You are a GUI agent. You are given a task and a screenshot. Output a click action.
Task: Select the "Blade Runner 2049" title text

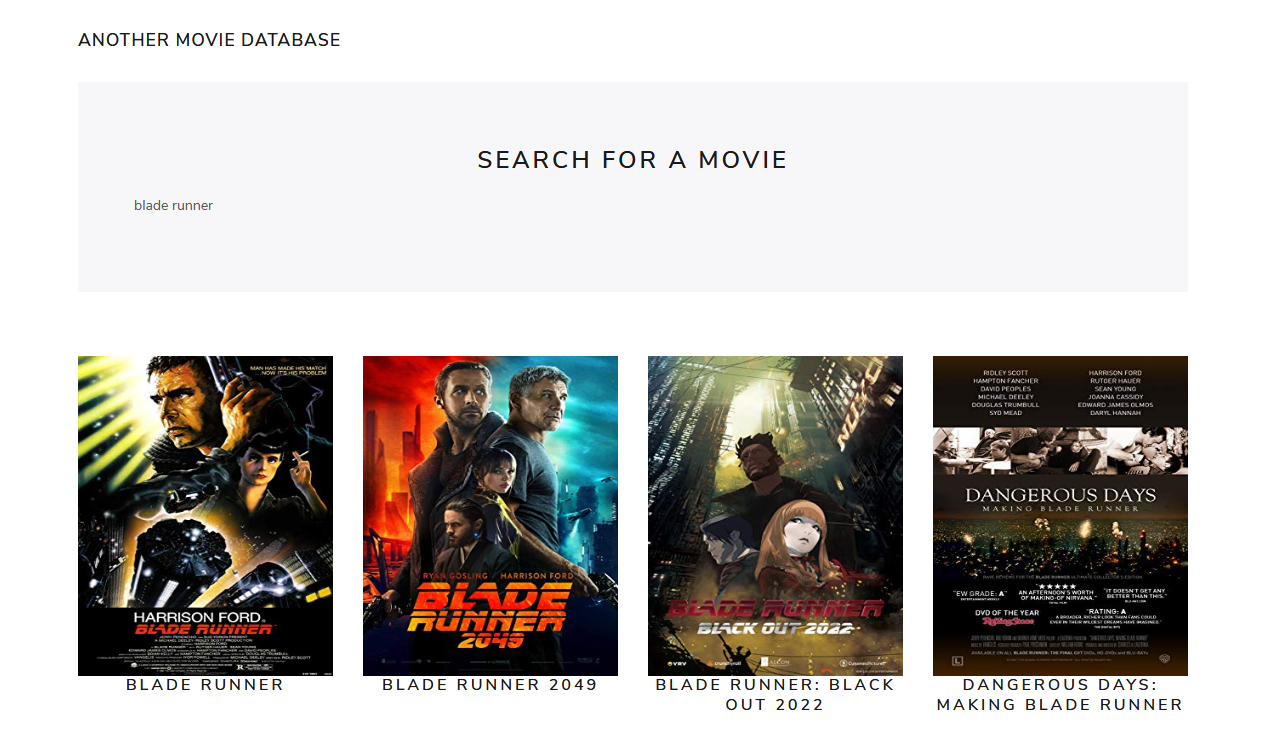(x=490, y=685)
